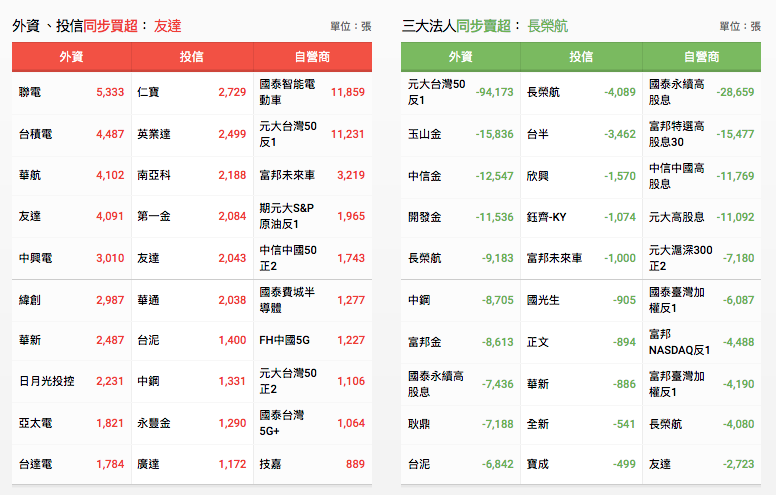Image resolution: width=776 pixels, height=495 pixels.
Task: Select the 鈺齊-KY entry
Action: pyautogui.click(x=546, y=217)
